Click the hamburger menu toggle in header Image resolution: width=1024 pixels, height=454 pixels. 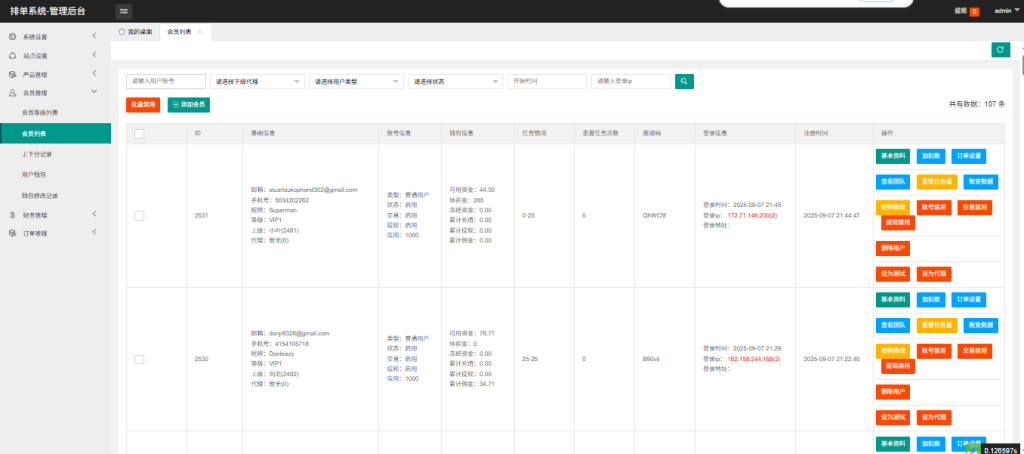click(x=124, y=11)
